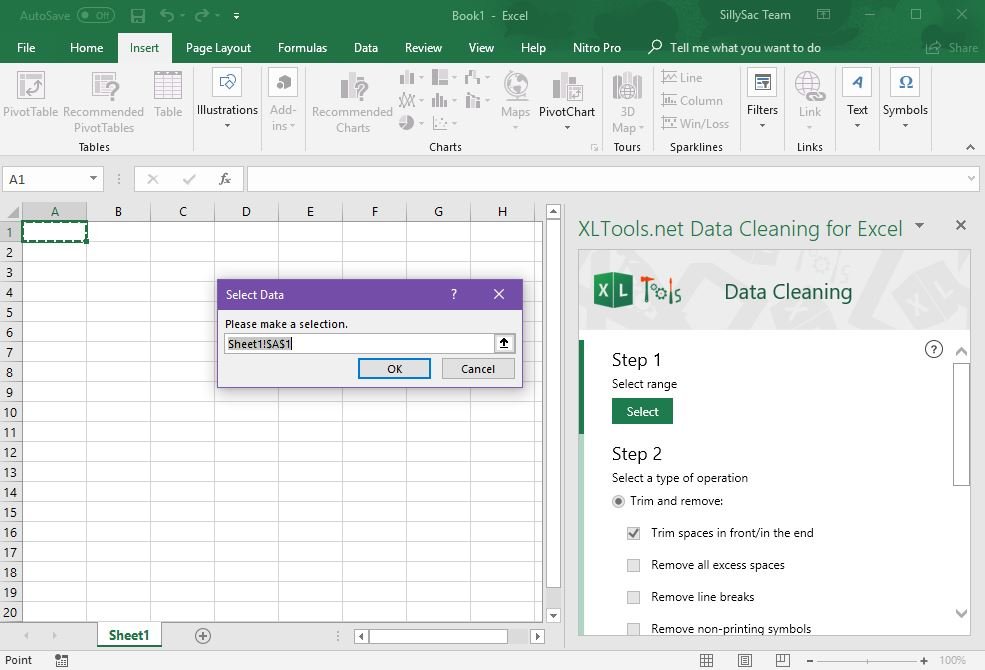985x670 pixels.
Task: Open the Data Cleaning pane options arrow
Action: coord(919,226)
